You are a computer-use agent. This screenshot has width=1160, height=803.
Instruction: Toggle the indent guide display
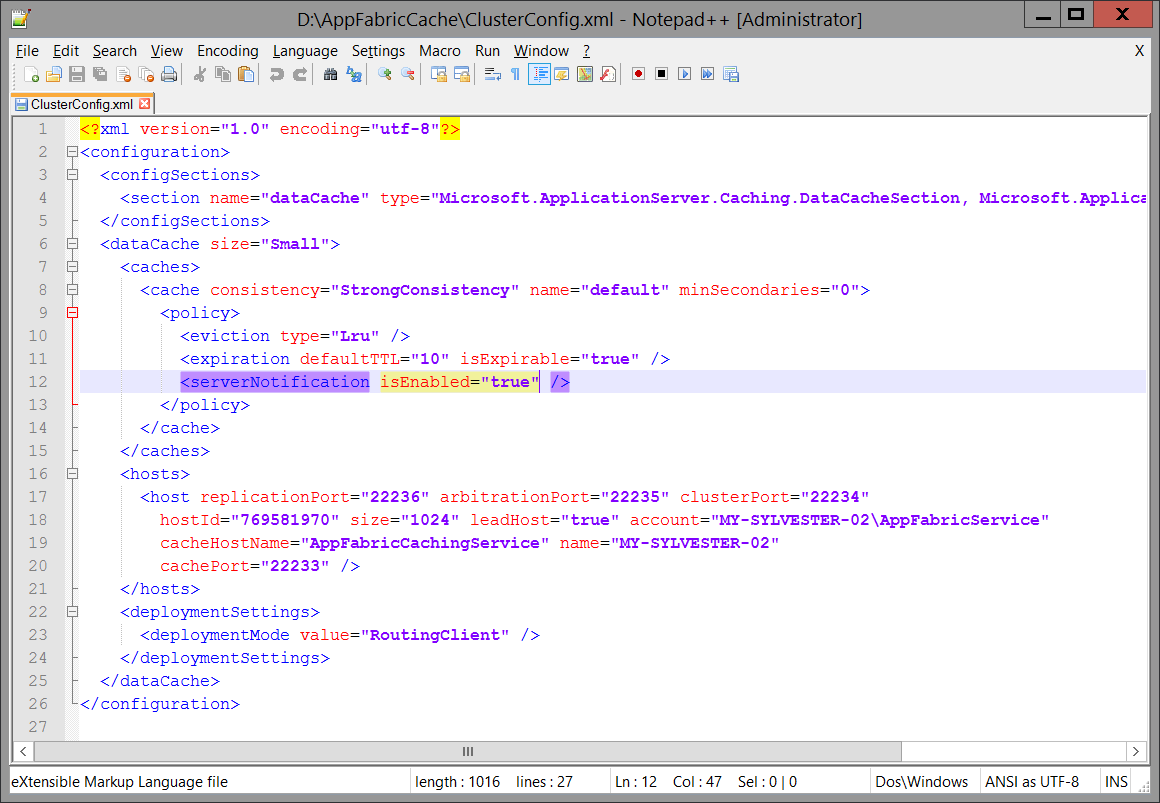coord(539,73)
